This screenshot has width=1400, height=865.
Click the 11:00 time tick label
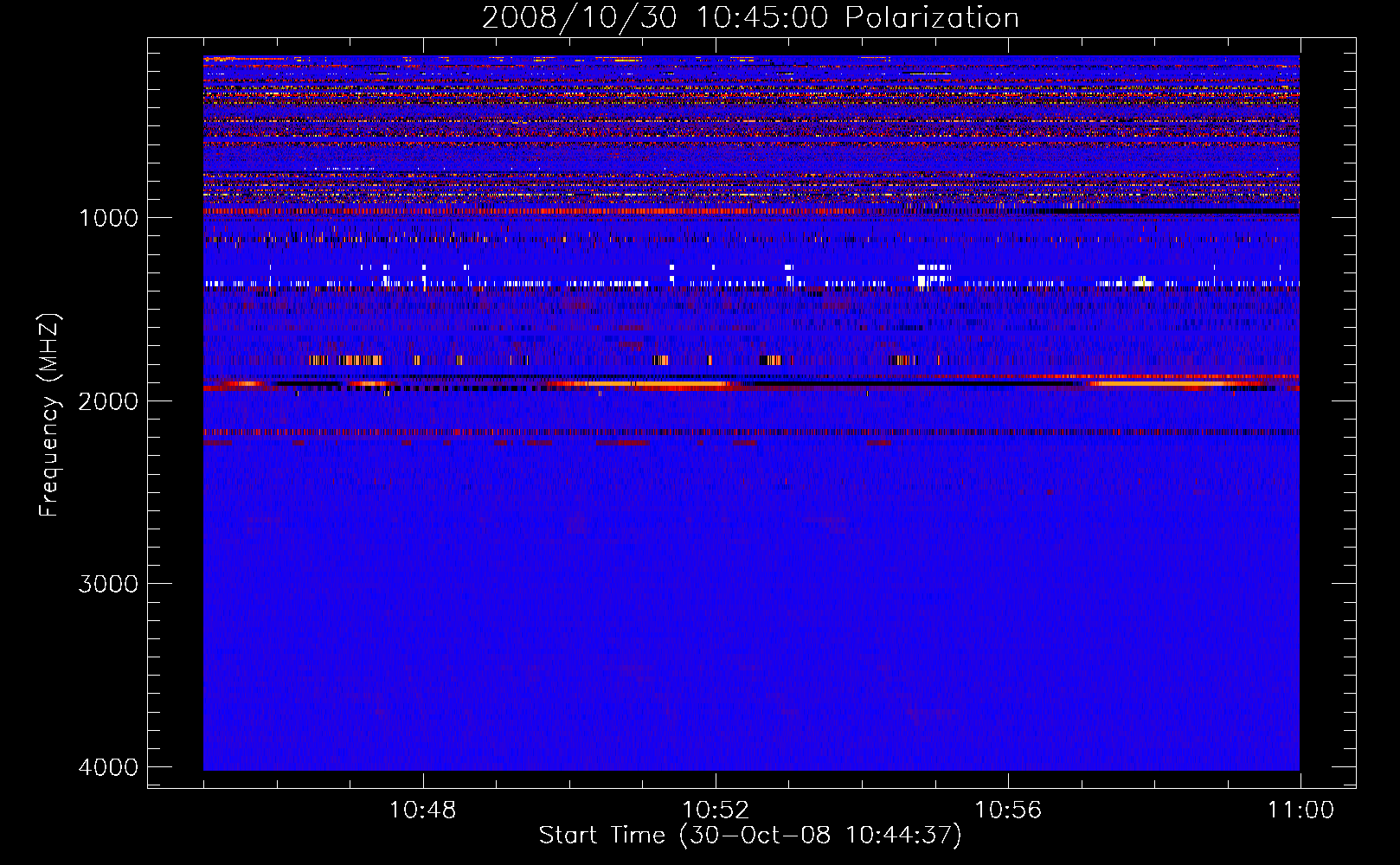pyautogui.click(x=1300, y=811)
